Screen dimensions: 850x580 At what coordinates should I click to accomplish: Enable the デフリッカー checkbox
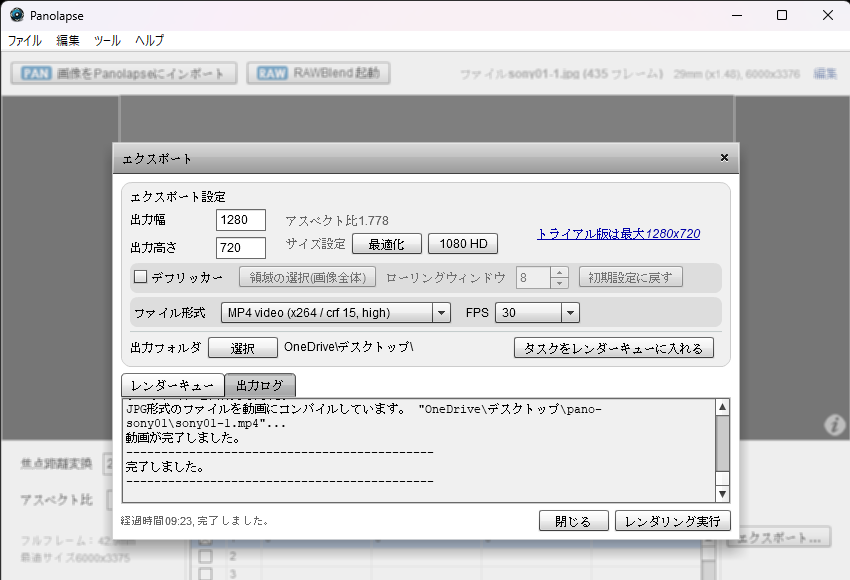click(x=141, y=277)
